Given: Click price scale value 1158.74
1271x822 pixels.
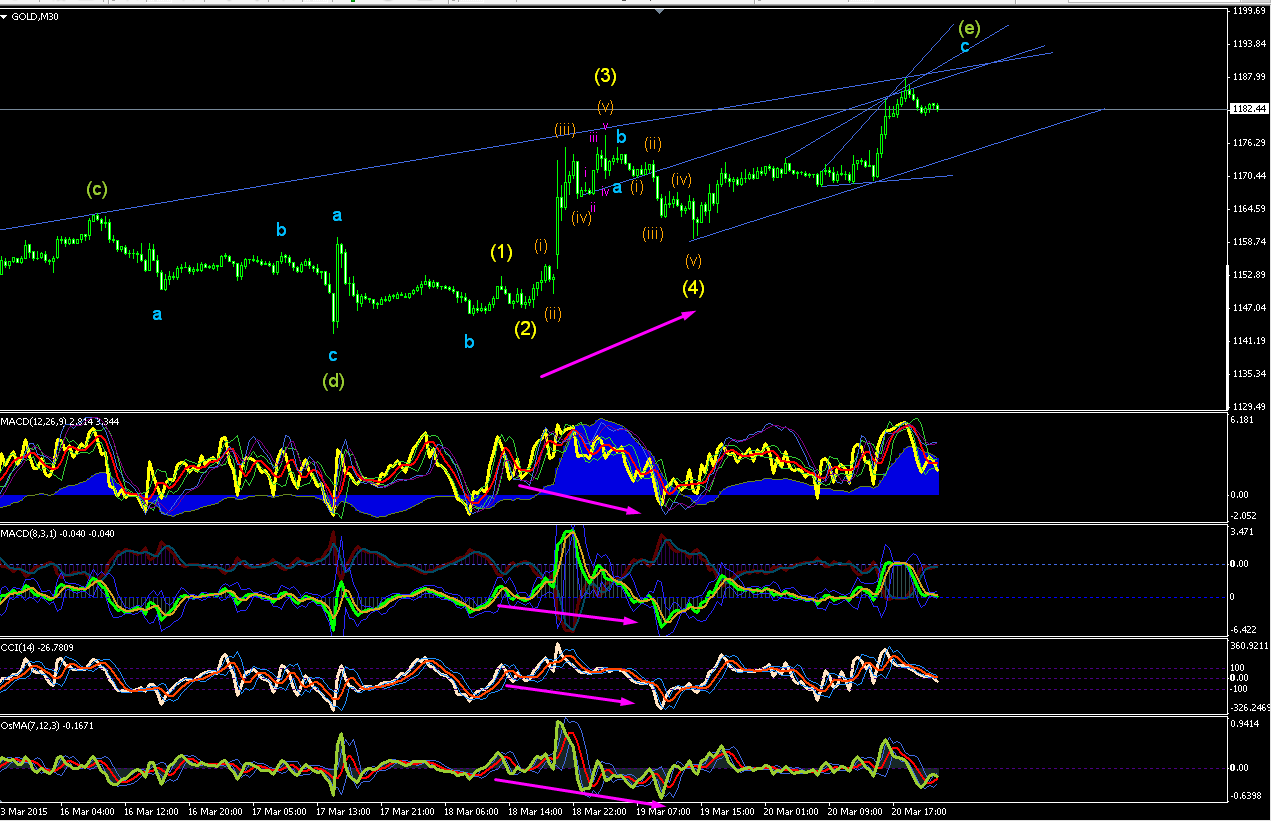Looking at the screenshot, I should [1248, 242].
